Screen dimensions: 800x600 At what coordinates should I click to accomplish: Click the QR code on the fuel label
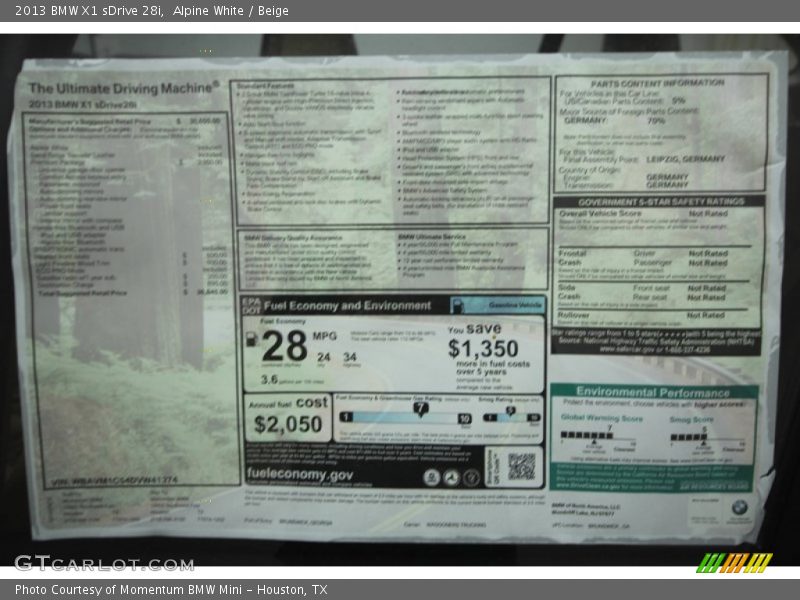click(x=521, y=466)
